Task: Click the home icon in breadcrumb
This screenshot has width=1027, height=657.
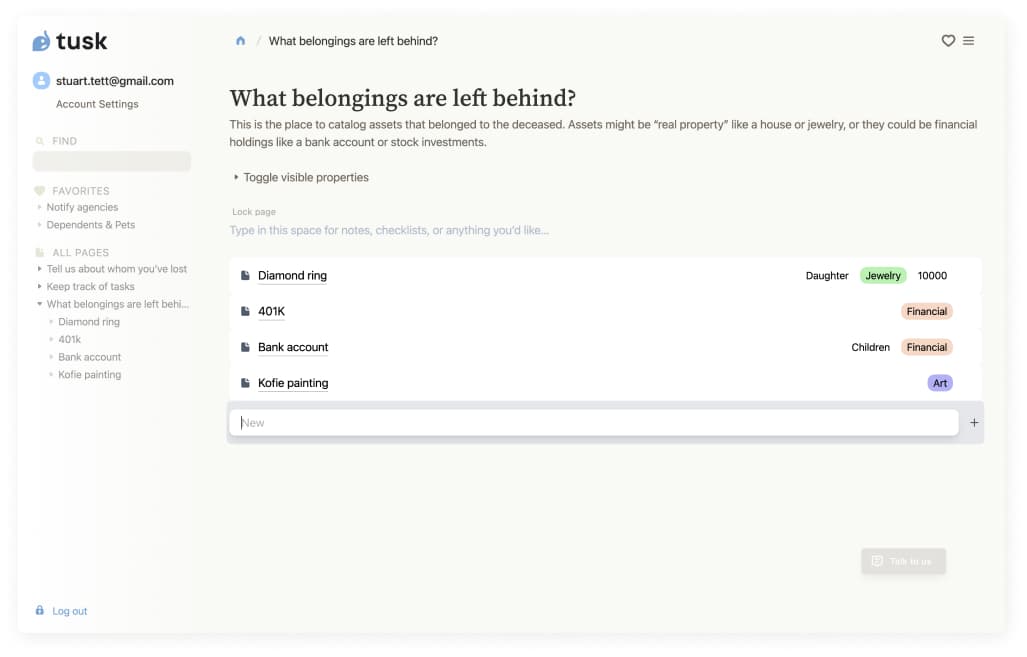Action: click(240, 41)
